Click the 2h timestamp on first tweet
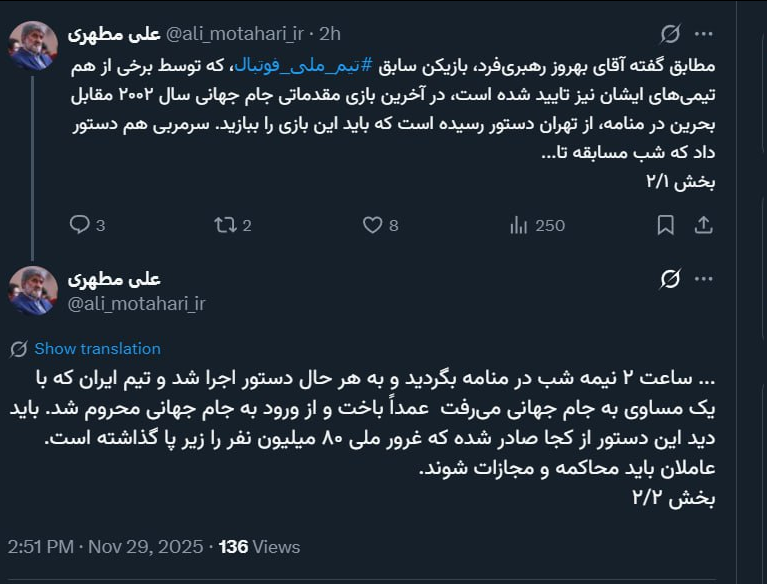This screenshot has height=584, width=767. [329, 34]
